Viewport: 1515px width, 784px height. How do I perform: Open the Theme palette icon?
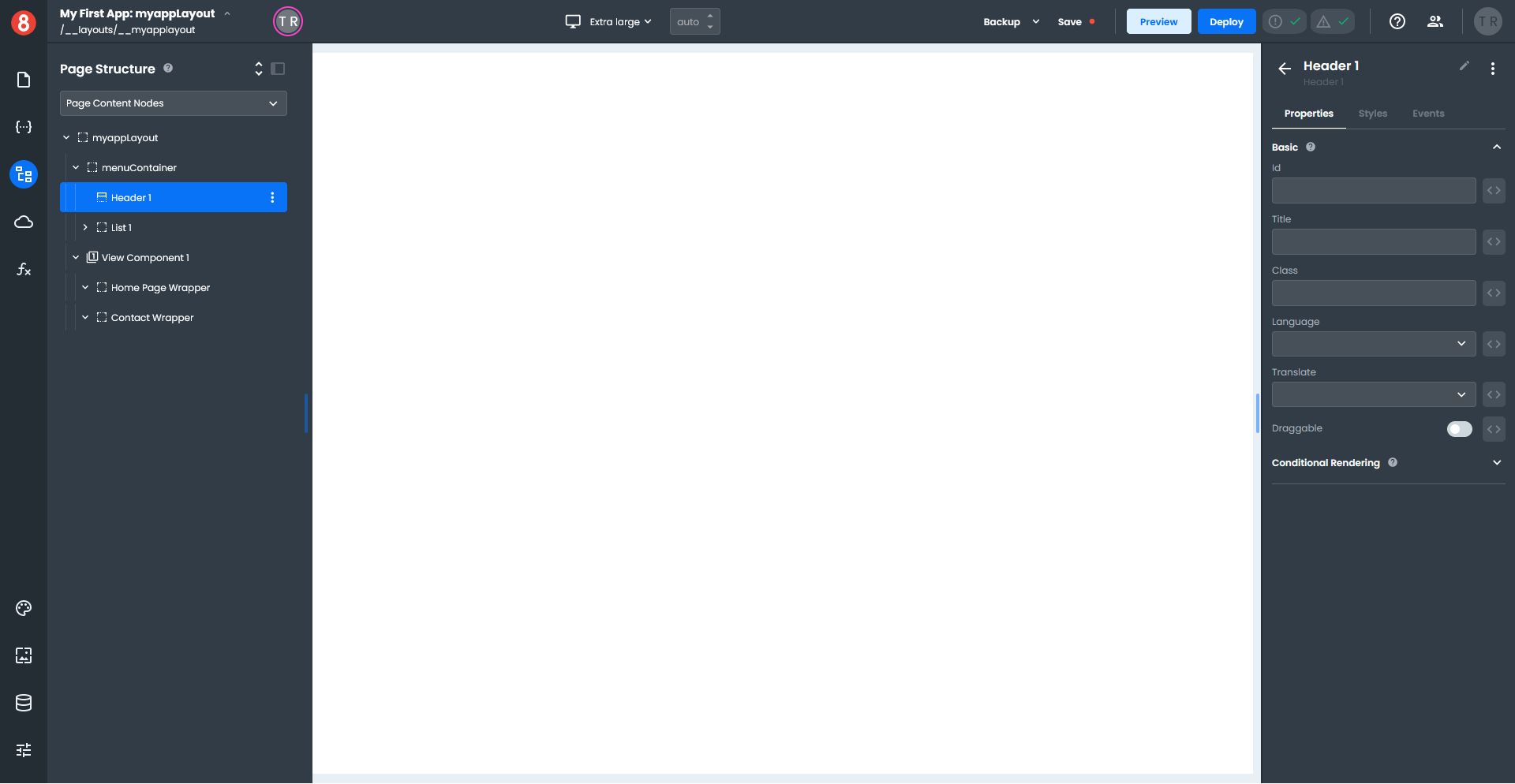click(x=24, y=608)
